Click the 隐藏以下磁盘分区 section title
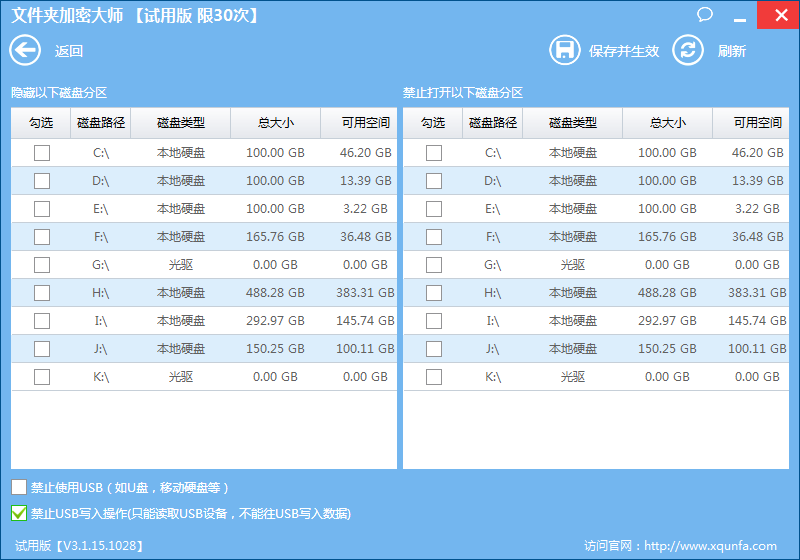The width and height of the screenshot is (800, 560). (59, 93)
